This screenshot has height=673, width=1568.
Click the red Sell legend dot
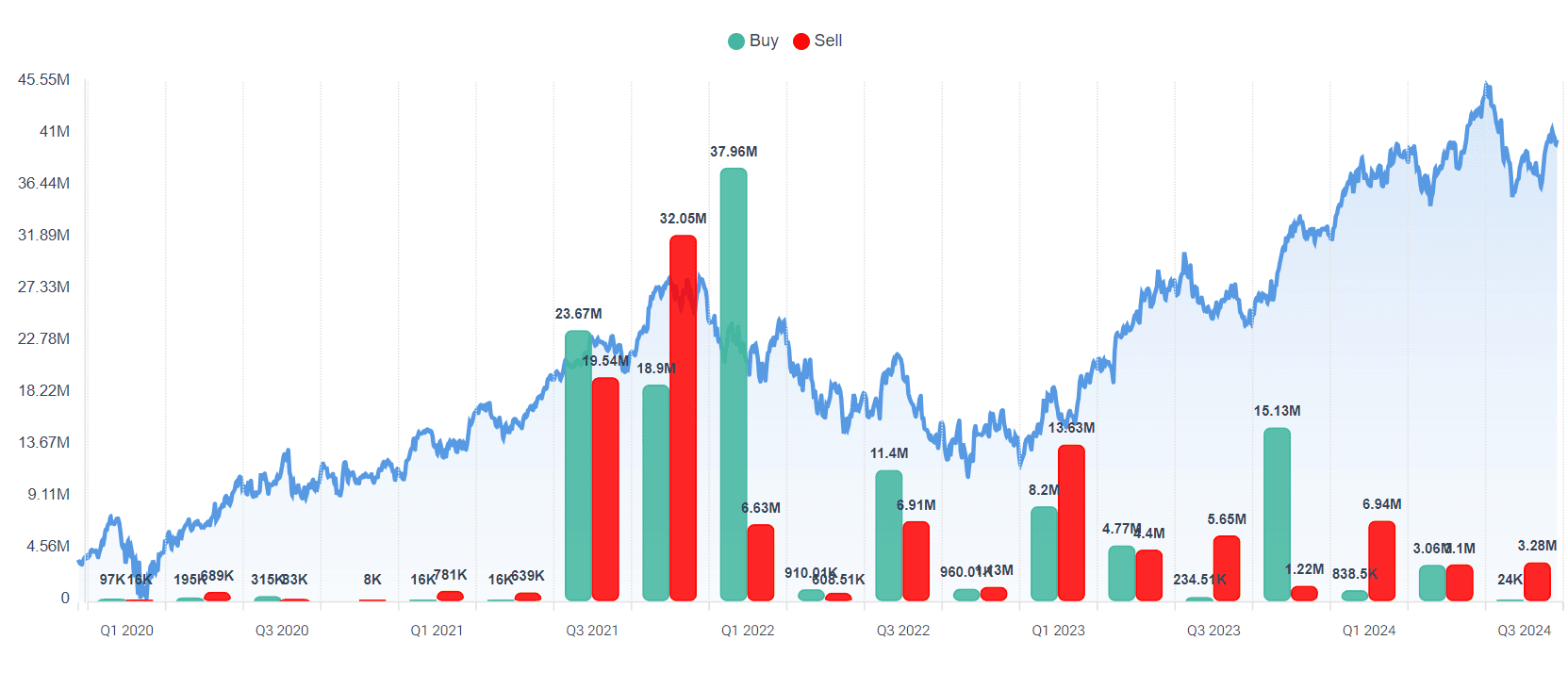(801, 41)
